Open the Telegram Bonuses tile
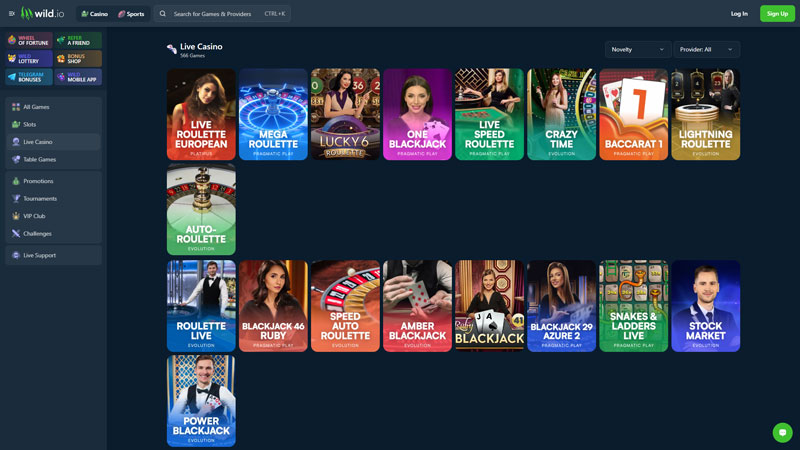This screenshot has height=450, width=800. pyautogui.click(x=28, y=76)
